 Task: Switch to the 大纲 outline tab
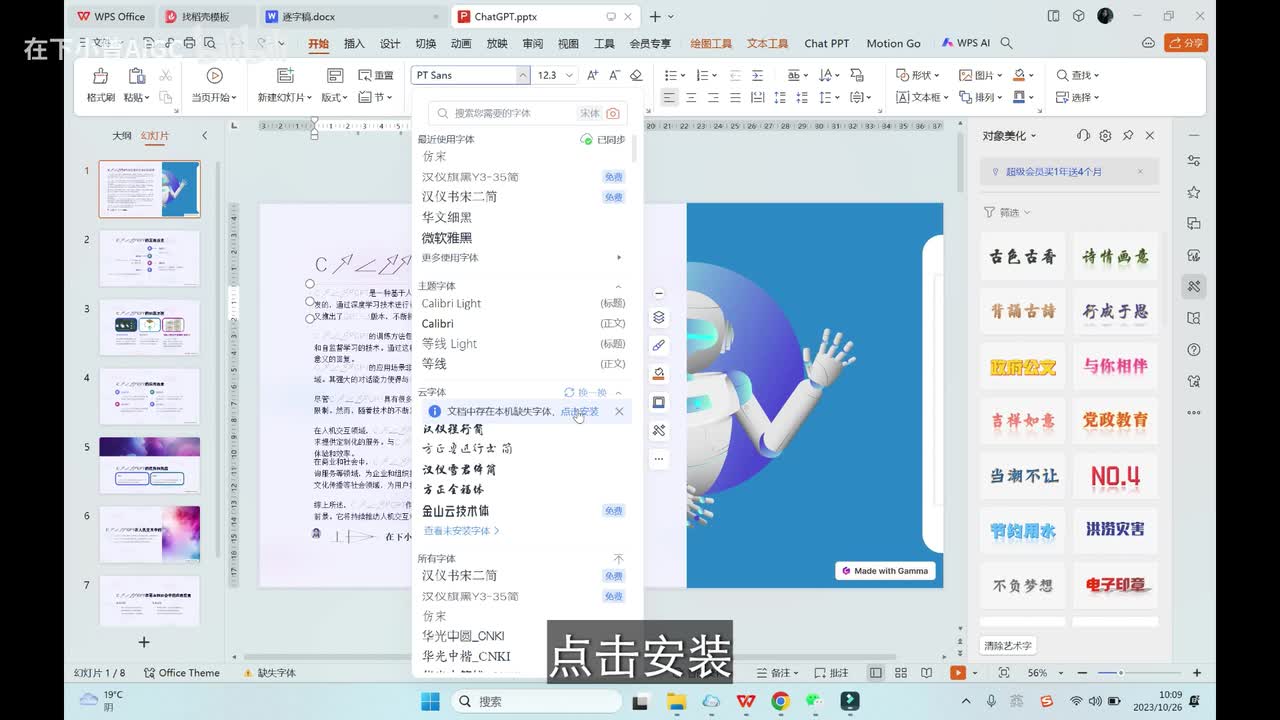tap(121, 136)
